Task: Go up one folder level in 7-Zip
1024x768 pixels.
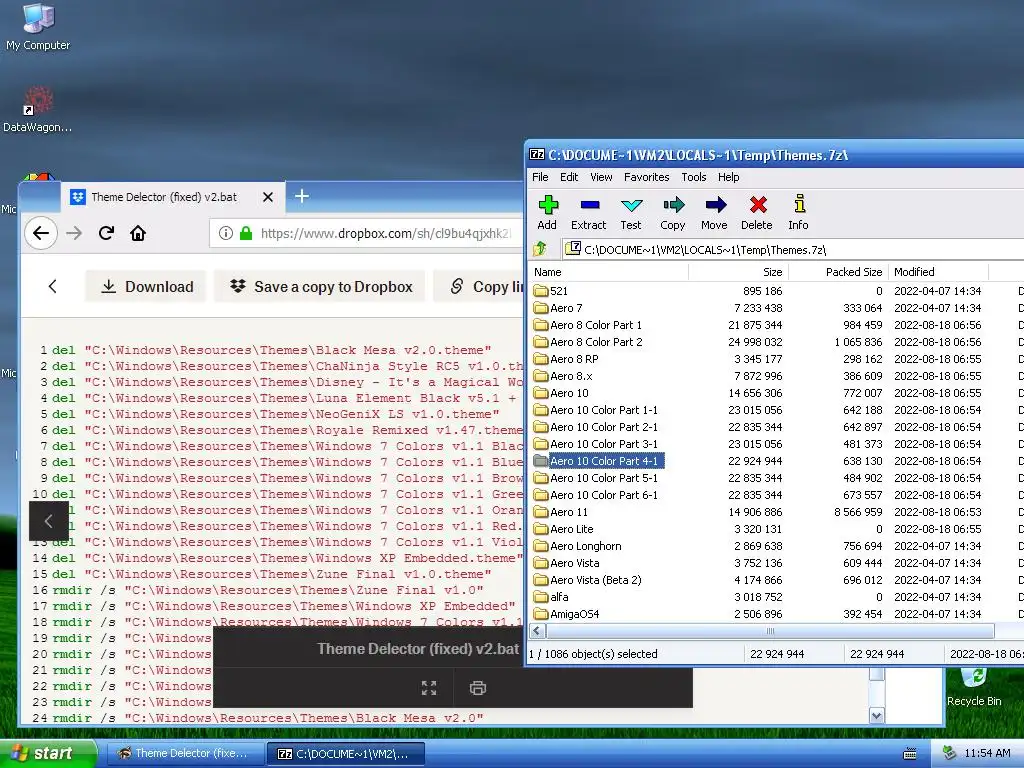Action: 539,249
